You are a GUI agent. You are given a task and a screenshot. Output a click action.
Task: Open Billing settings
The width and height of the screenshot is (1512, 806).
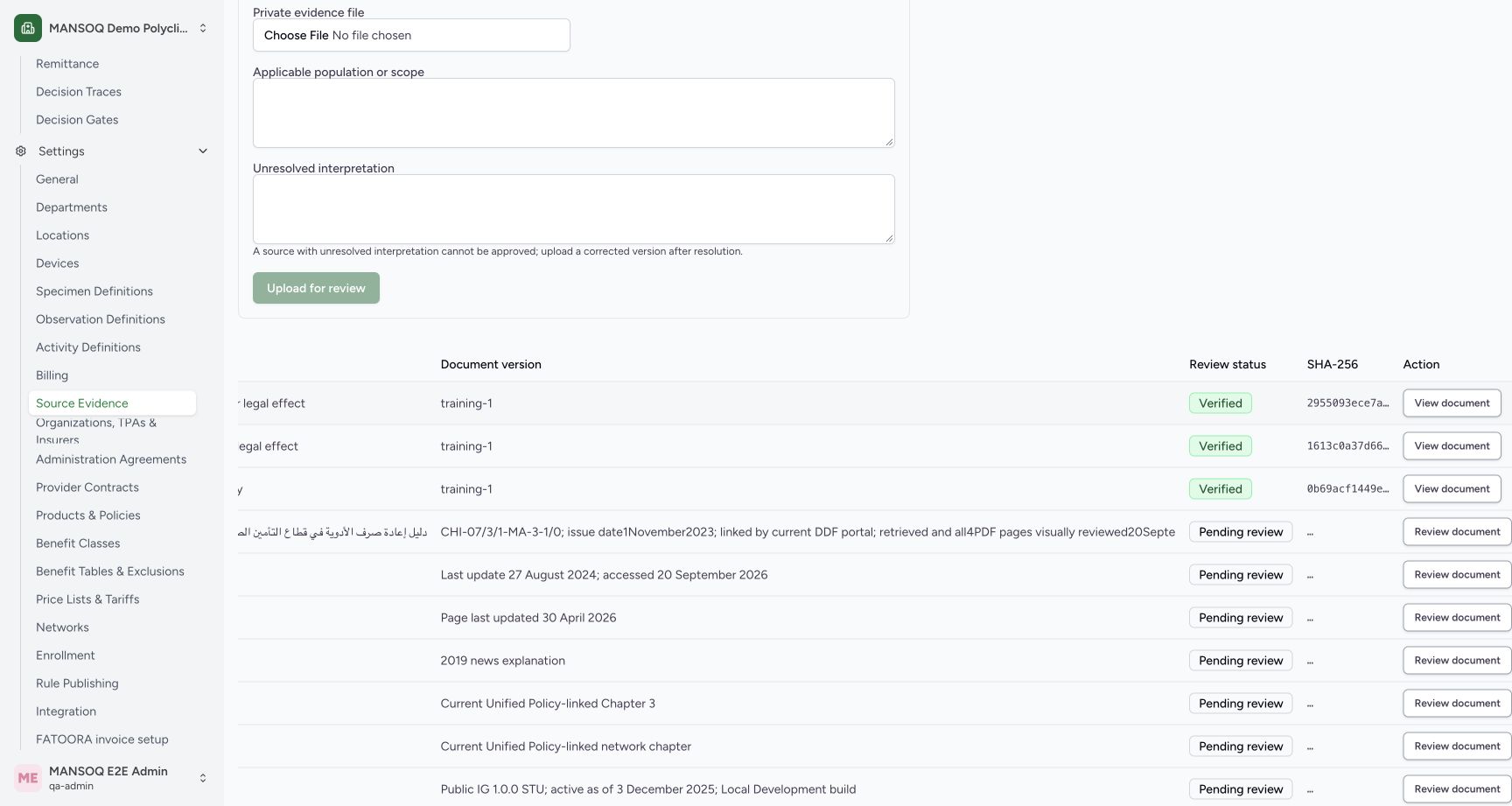(52, 375)
